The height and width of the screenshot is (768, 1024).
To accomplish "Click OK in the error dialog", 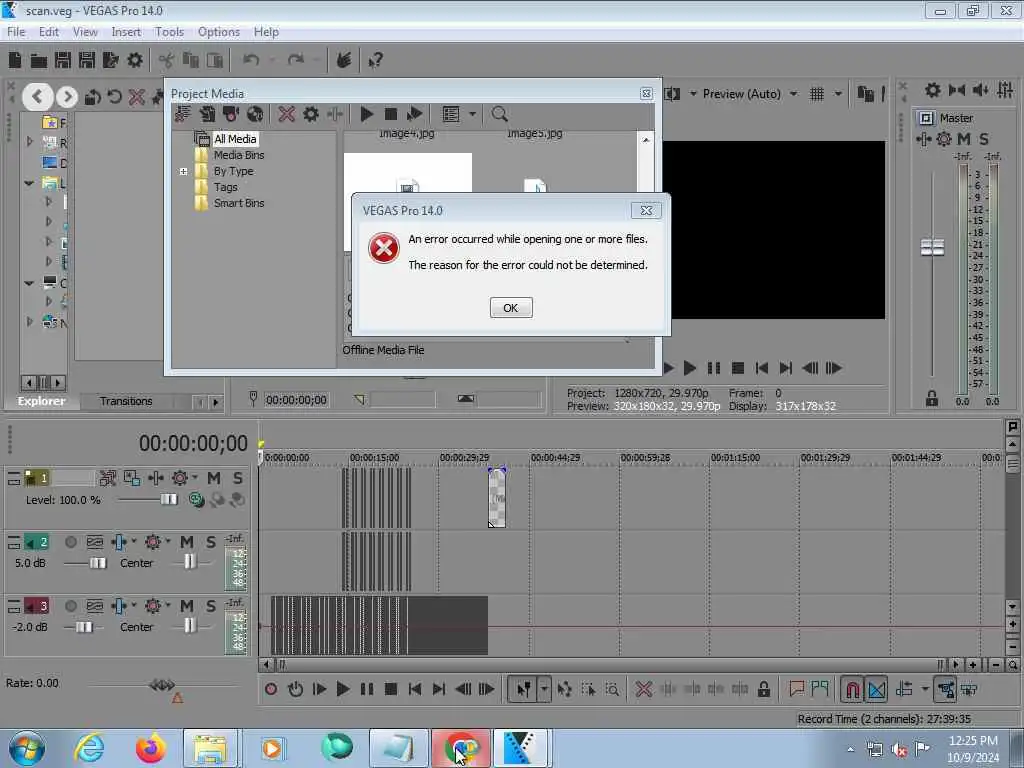I will pos(511,308).
